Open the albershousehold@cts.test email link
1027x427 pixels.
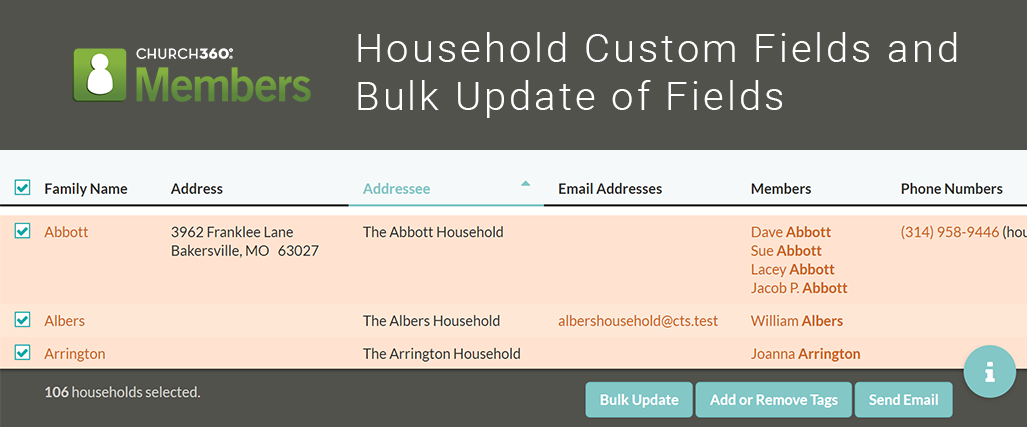638,321
